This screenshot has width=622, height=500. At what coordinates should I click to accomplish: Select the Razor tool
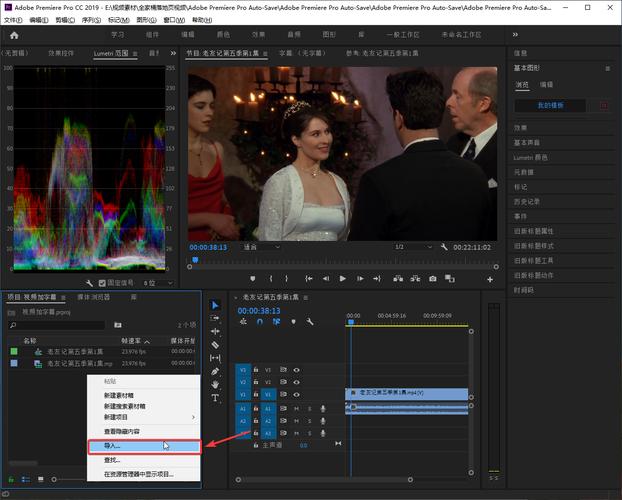[215, 344]
